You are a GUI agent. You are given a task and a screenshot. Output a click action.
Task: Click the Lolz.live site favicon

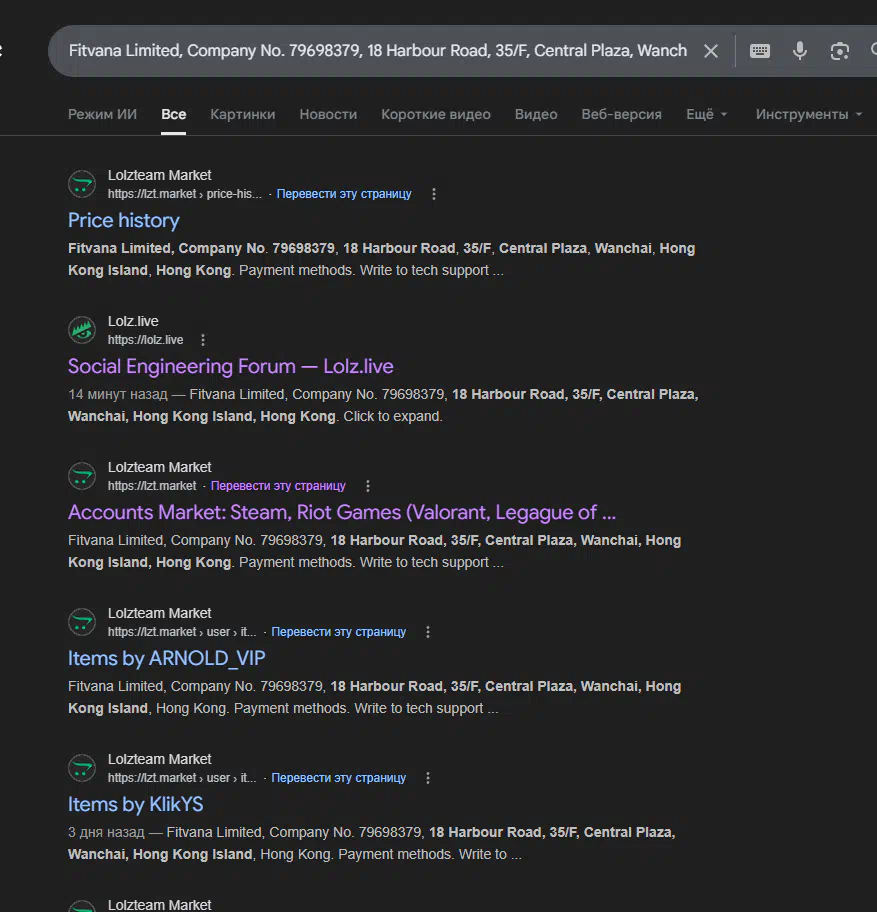[x=82, y=330]
